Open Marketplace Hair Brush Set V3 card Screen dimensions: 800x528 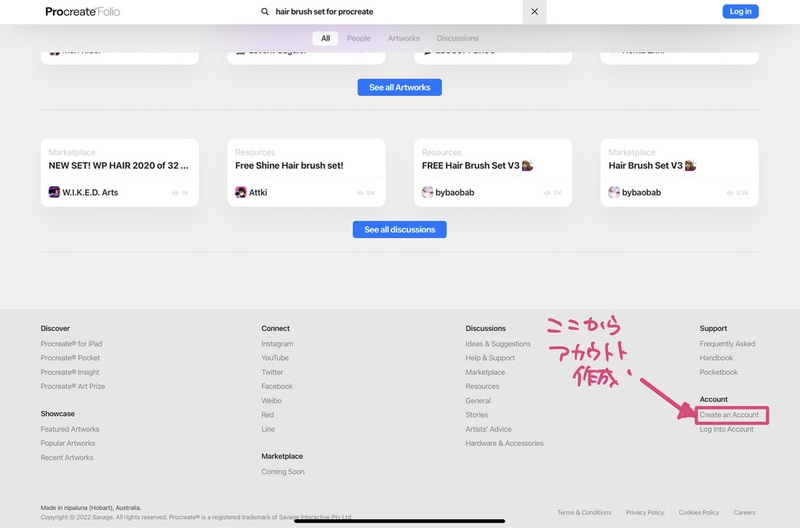pos(680,172)
